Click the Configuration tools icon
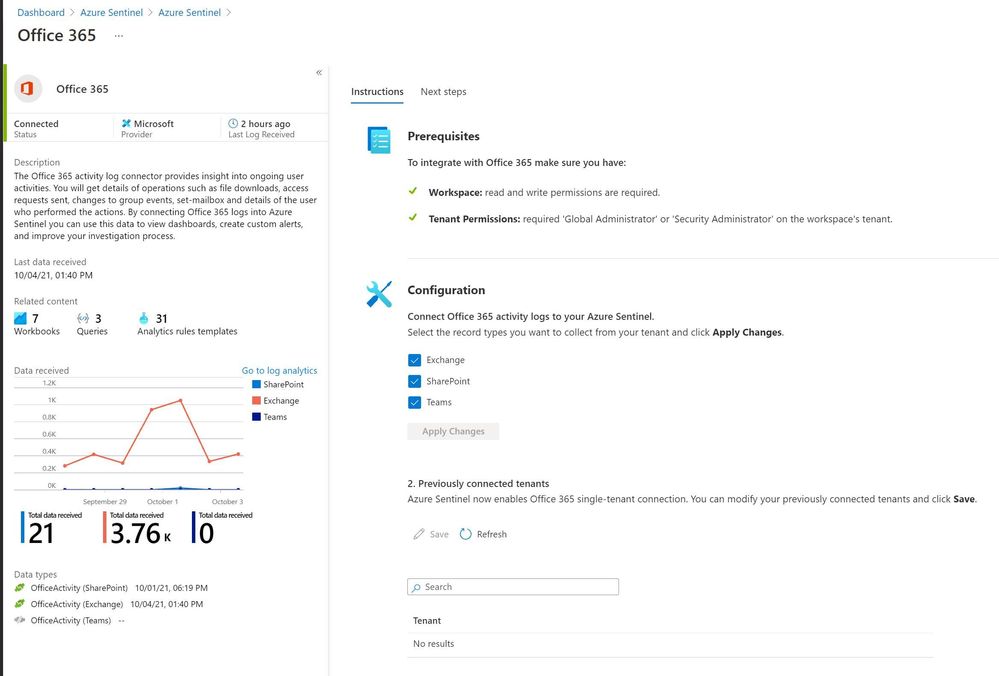Screen dimensions: 999x676 (379, 294)
